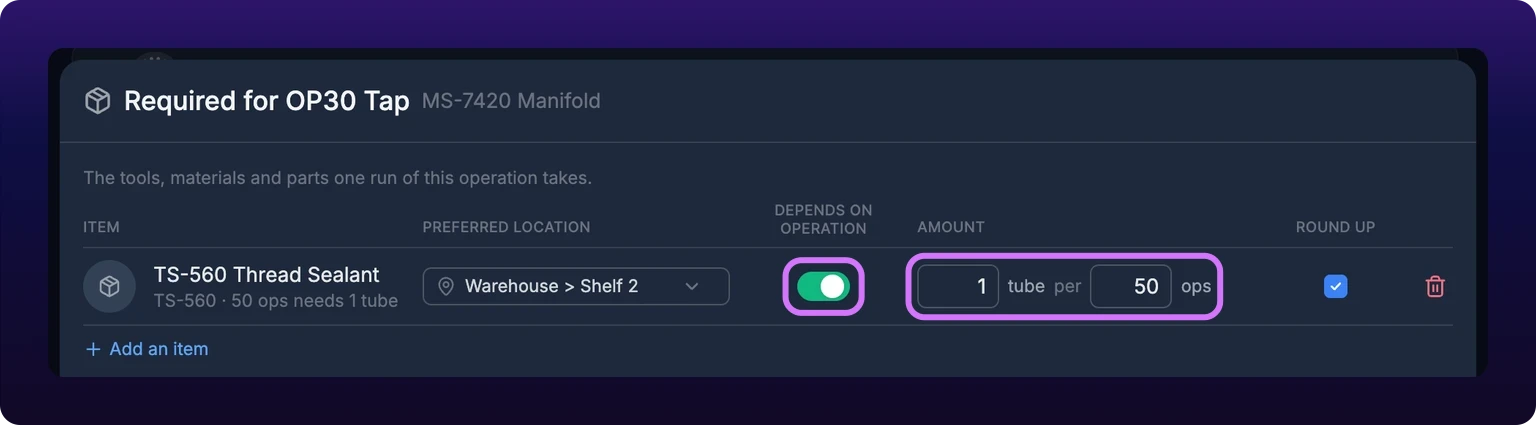Viewport: 1536px width, 425px height.
Task: Click the DEPENDS ON OPERATION column header
Action: [x=823, y=219]
